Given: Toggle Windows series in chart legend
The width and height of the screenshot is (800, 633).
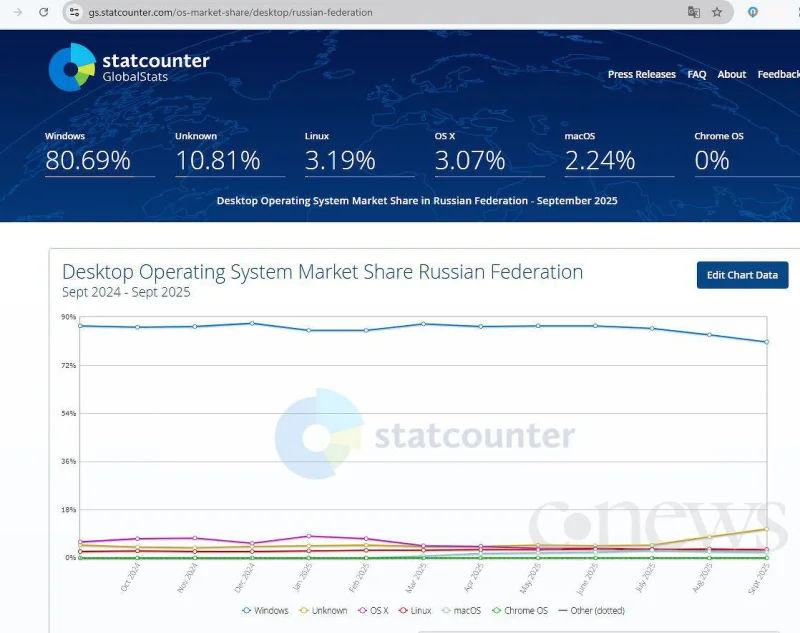Looking at the screenshot, I should click(x=265, y=610).
